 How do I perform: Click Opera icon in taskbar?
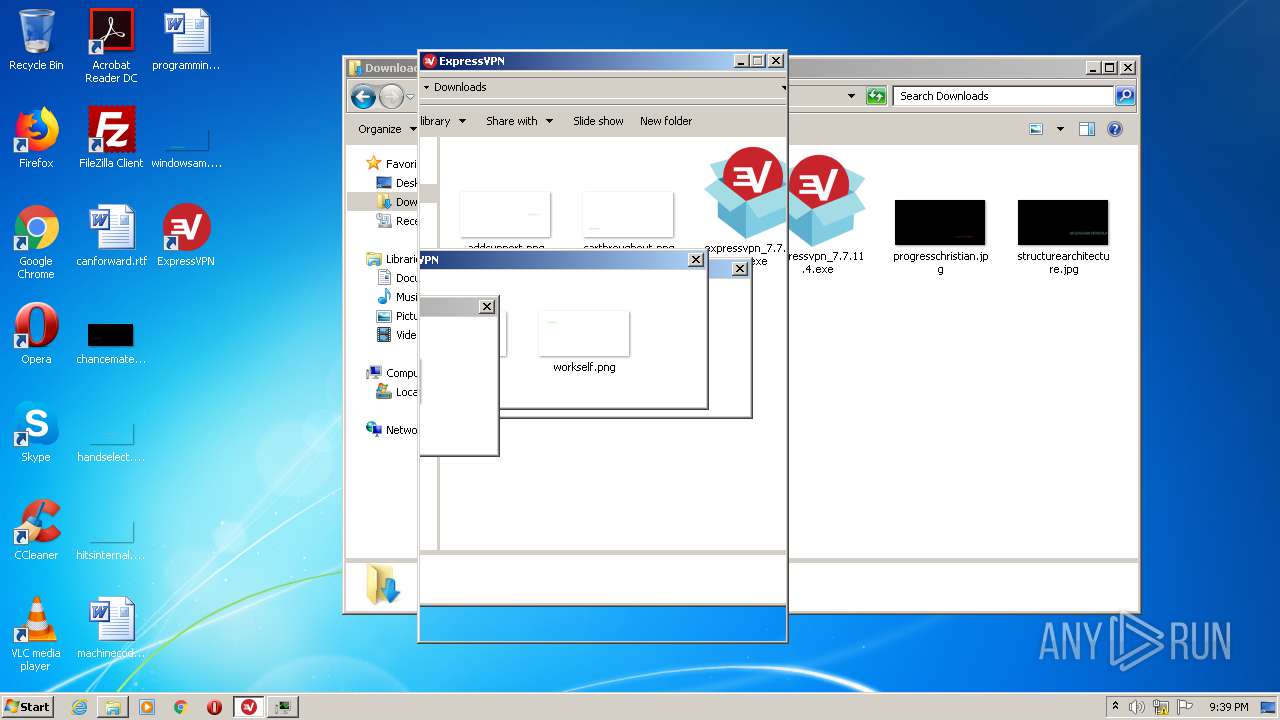214,707
